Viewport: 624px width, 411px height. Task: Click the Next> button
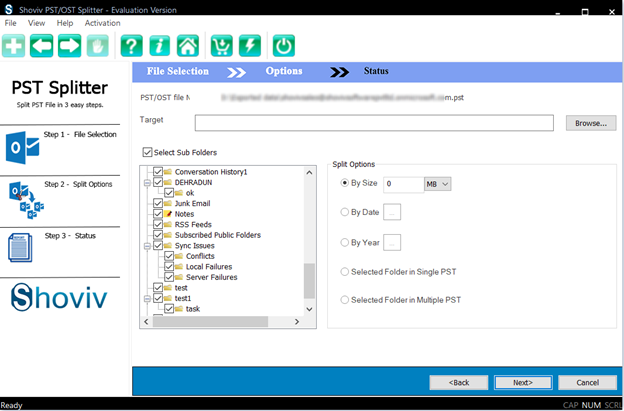(523, 382)
